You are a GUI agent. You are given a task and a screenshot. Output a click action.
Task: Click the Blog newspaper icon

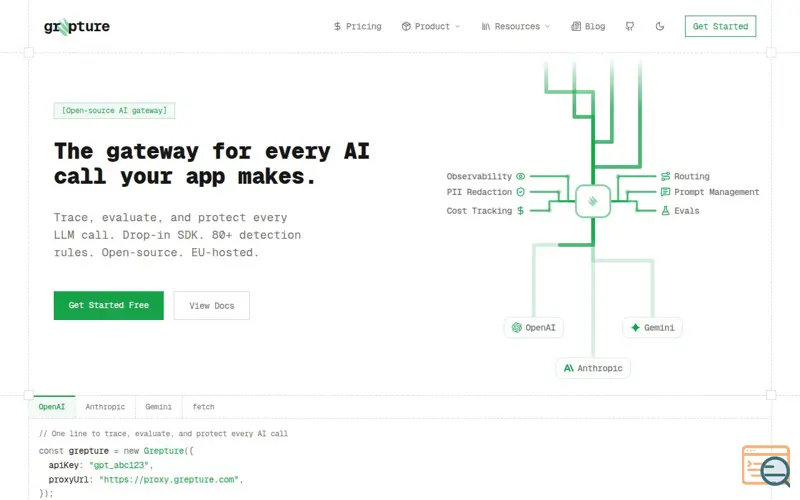(576, 27)
